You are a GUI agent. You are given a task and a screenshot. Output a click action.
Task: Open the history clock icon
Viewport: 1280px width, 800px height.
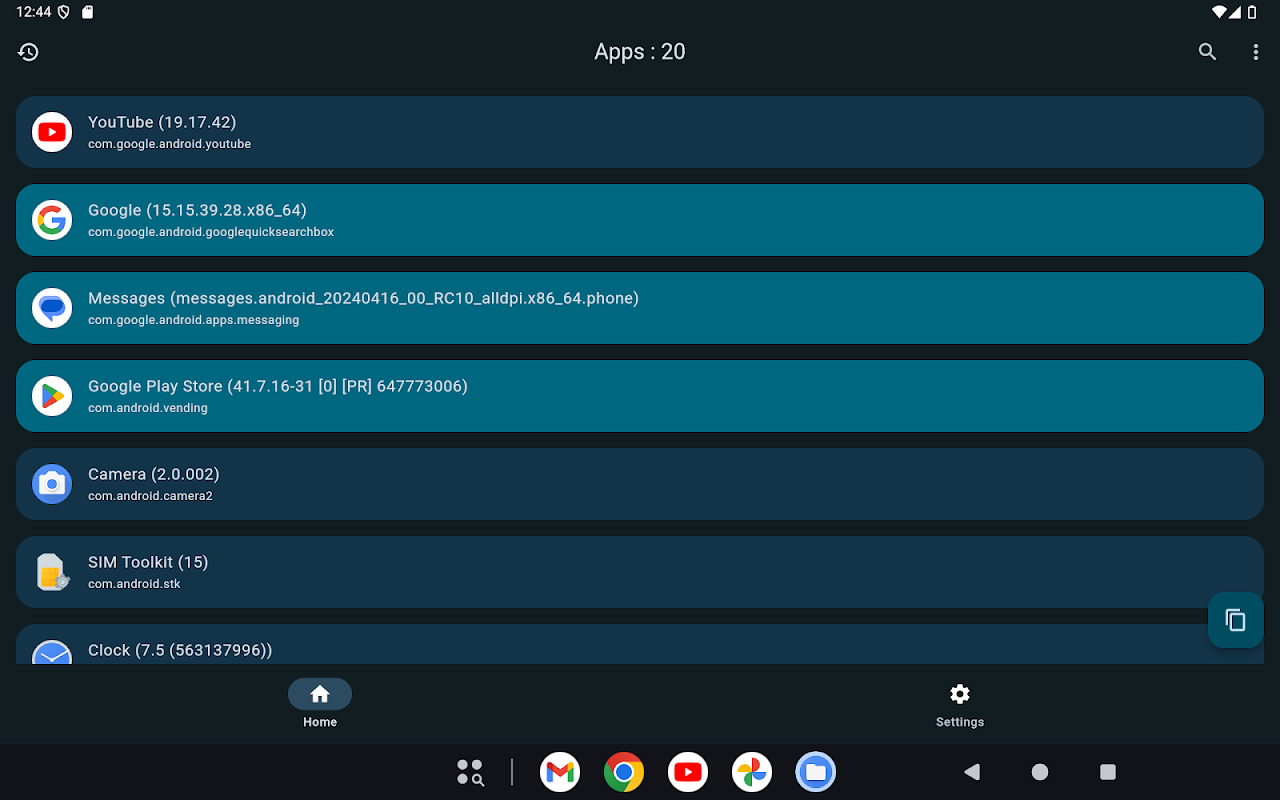click(x=28, y=52)
